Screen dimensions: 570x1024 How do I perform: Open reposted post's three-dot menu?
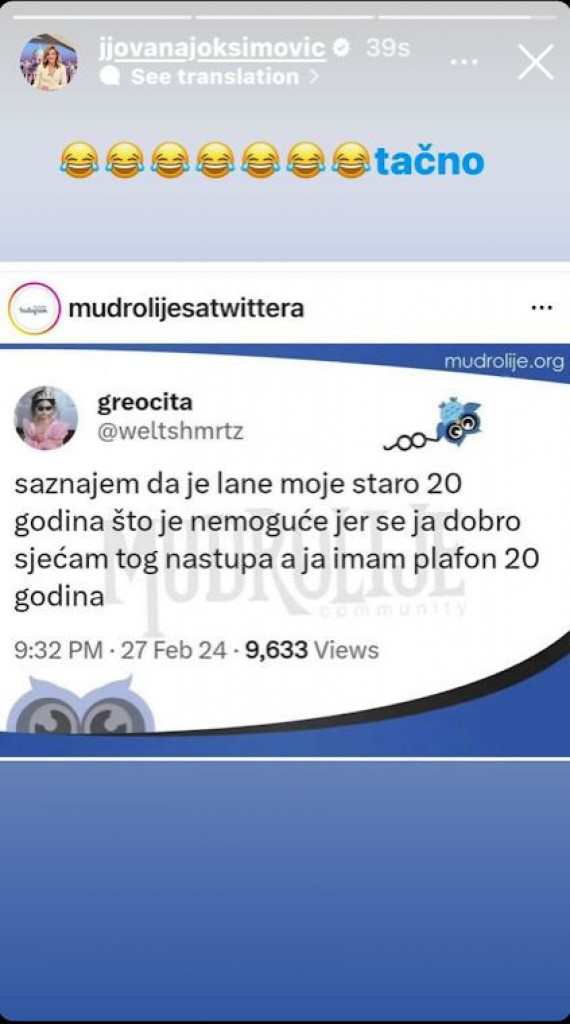coord(542,308)
